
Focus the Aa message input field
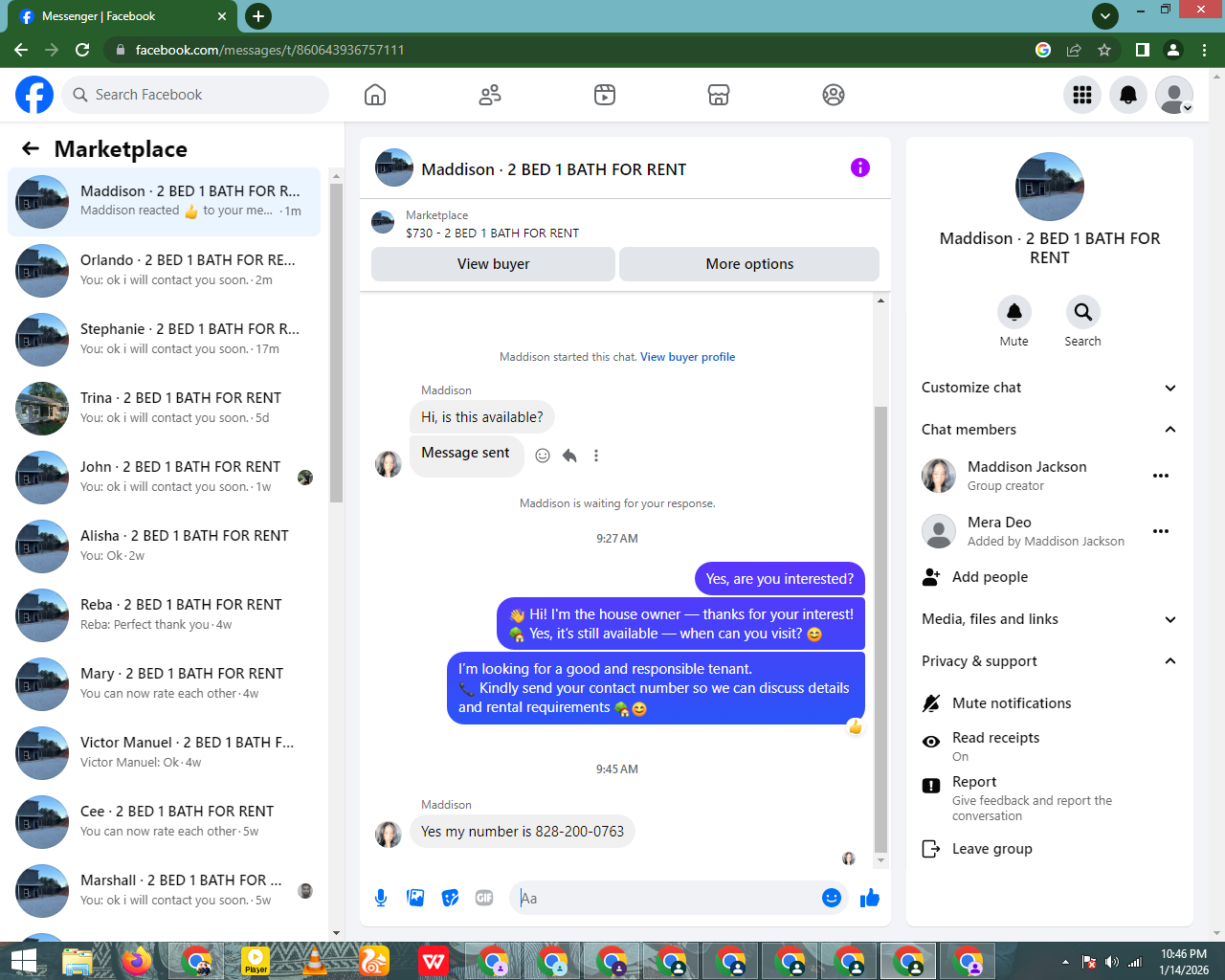[x=665, y=898]
